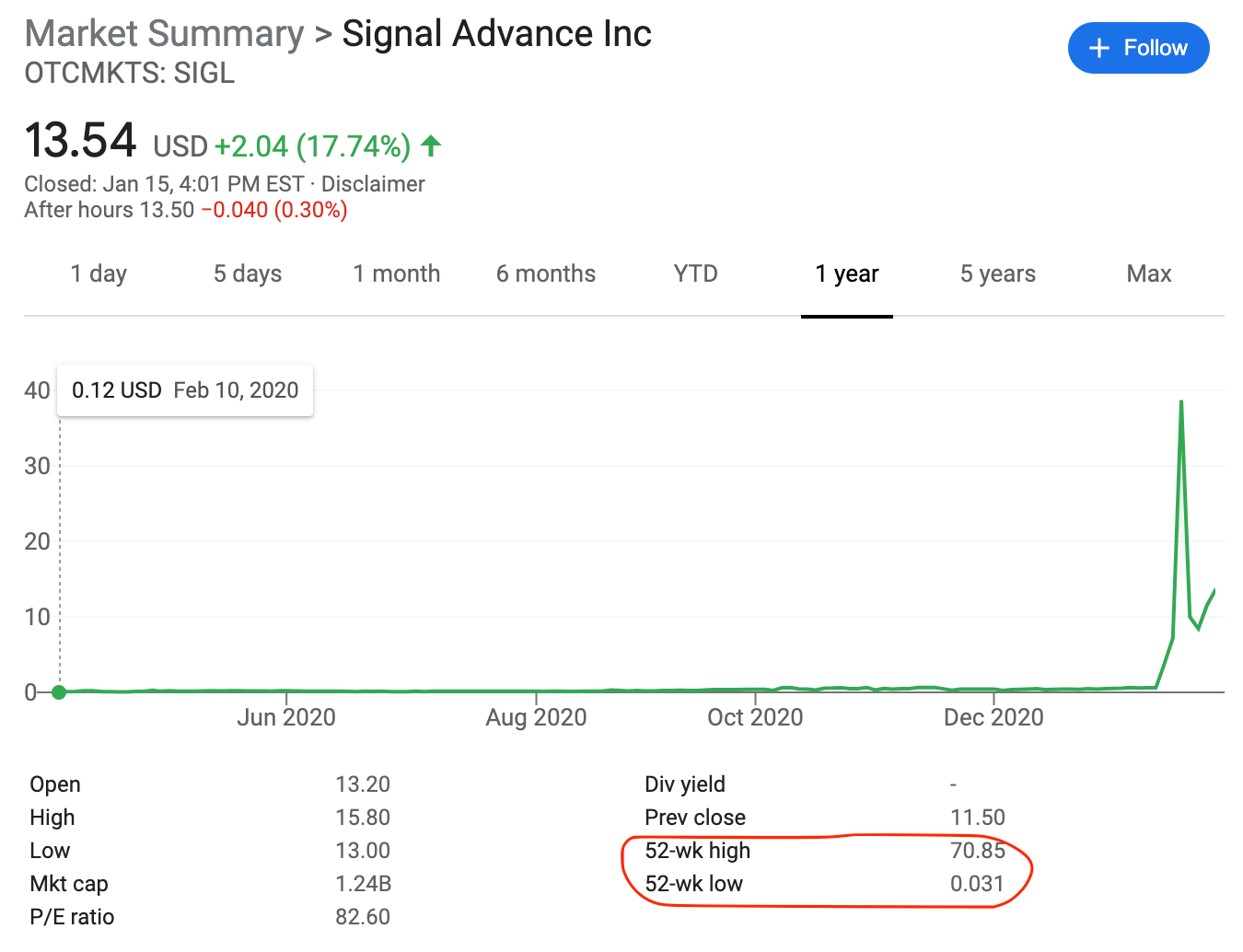The width and height of the screenshot is (1243, 952).
Task: Click the 52-wk high value 70.85
Action: [x=977, y=851]
